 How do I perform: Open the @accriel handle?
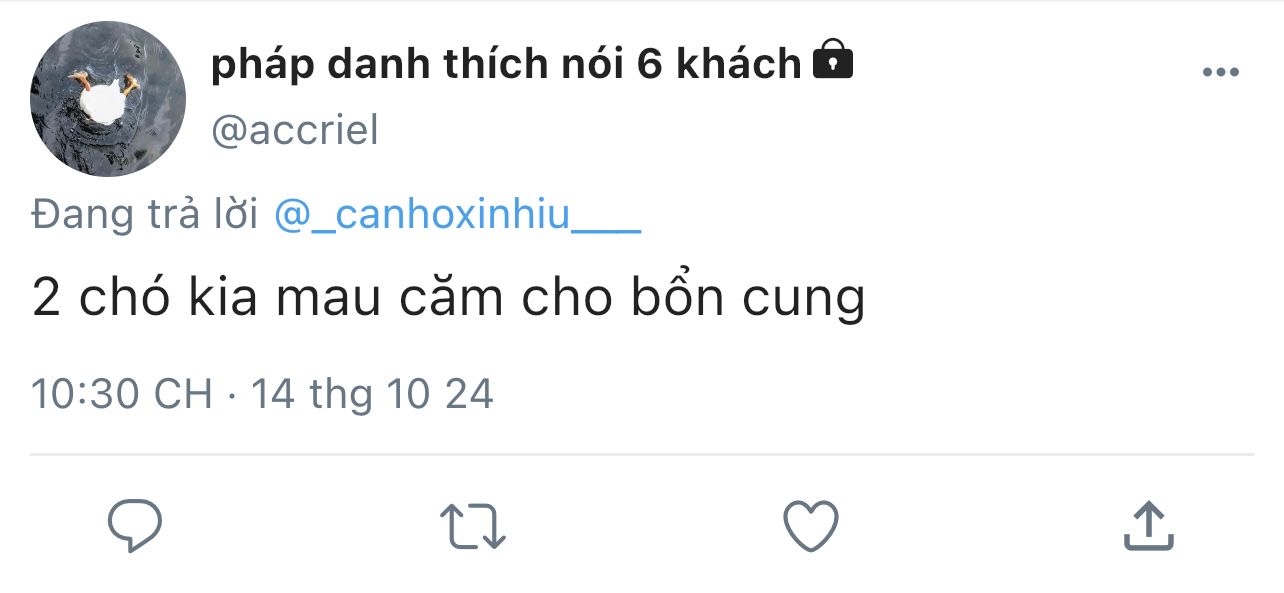(x=295, y=130)
